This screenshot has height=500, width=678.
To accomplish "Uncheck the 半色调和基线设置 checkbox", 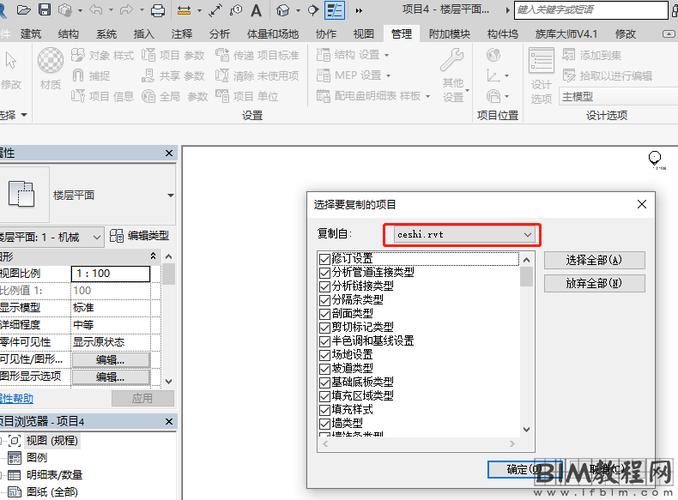I will click(325, 341).
